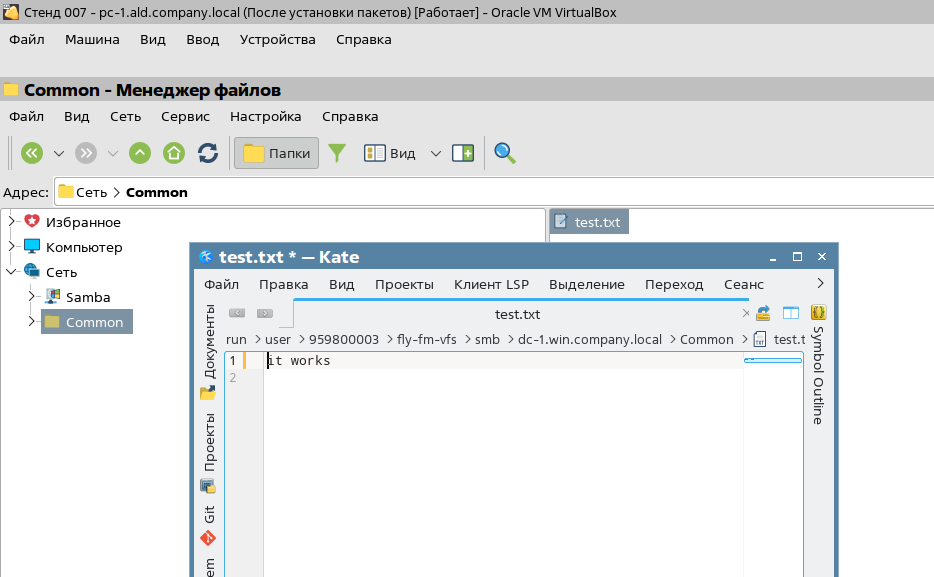Screen dimensions: 934x577
Task: Expand the Samba tree node
Action: coord(32,296)
